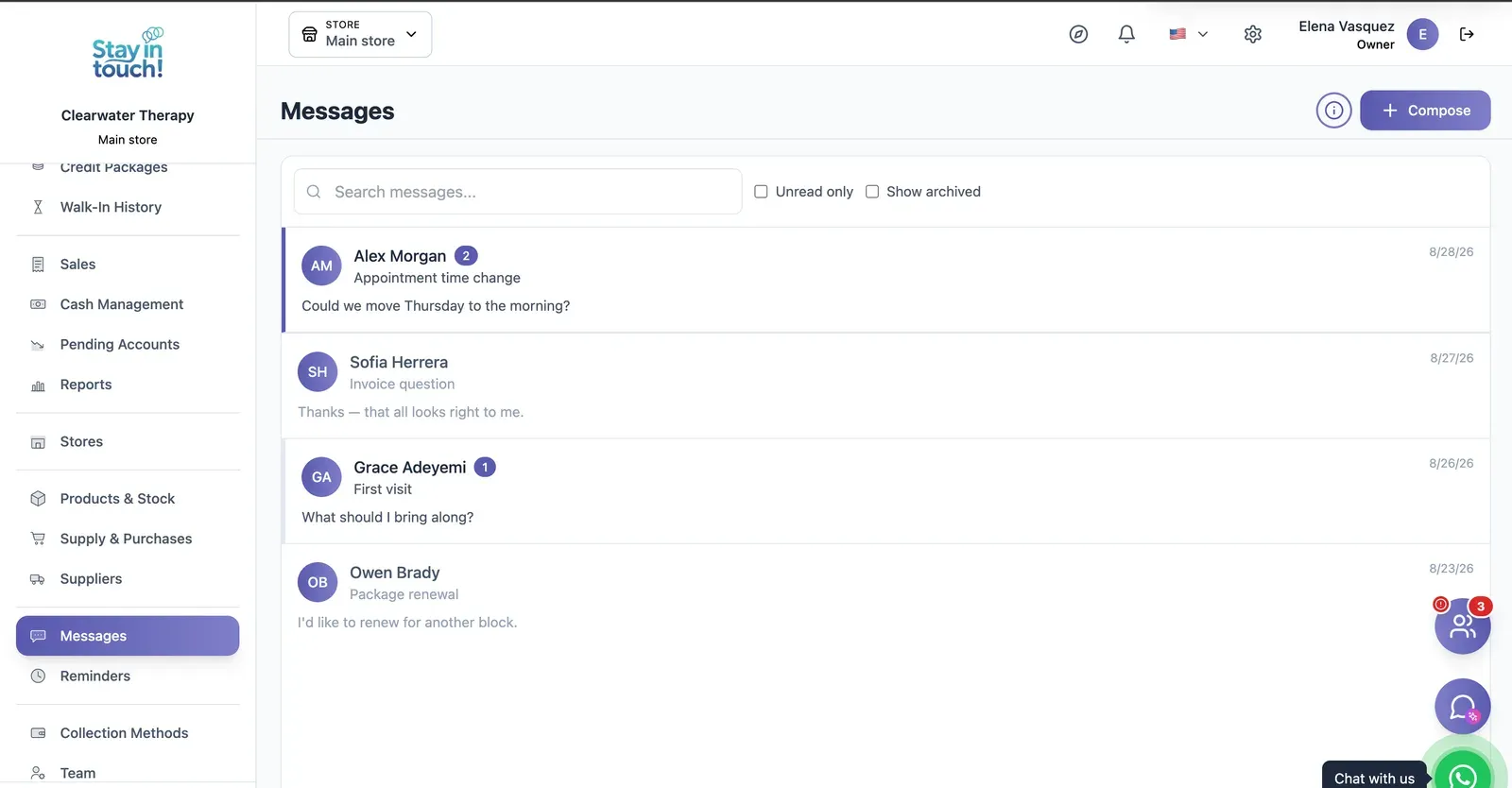
Task: Open the Main store selector dropdown
Action: pyautogui.click(x=360, y=34)
